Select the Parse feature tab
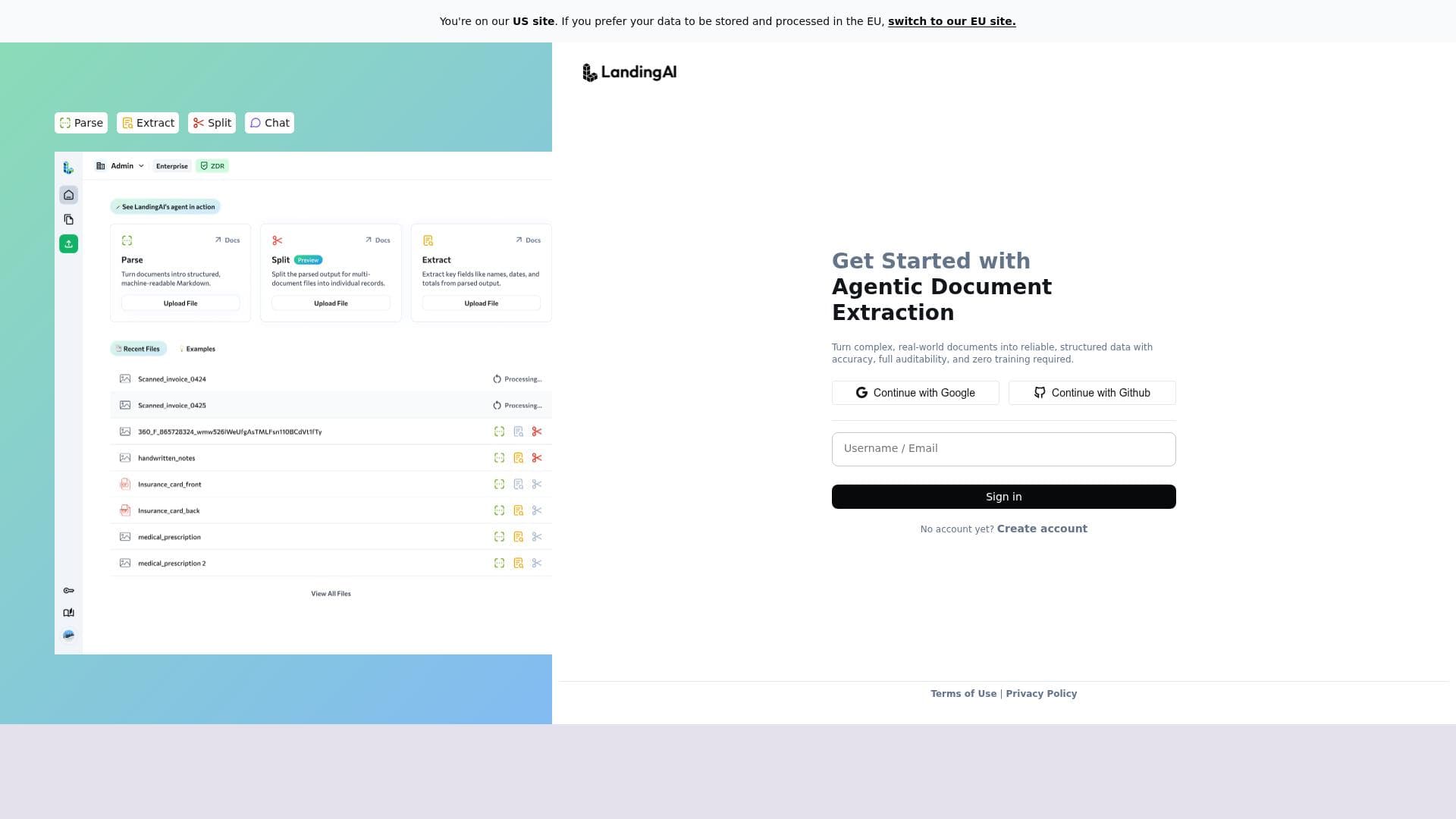Viewport: 1456px width, 819px height. point(81,123)
